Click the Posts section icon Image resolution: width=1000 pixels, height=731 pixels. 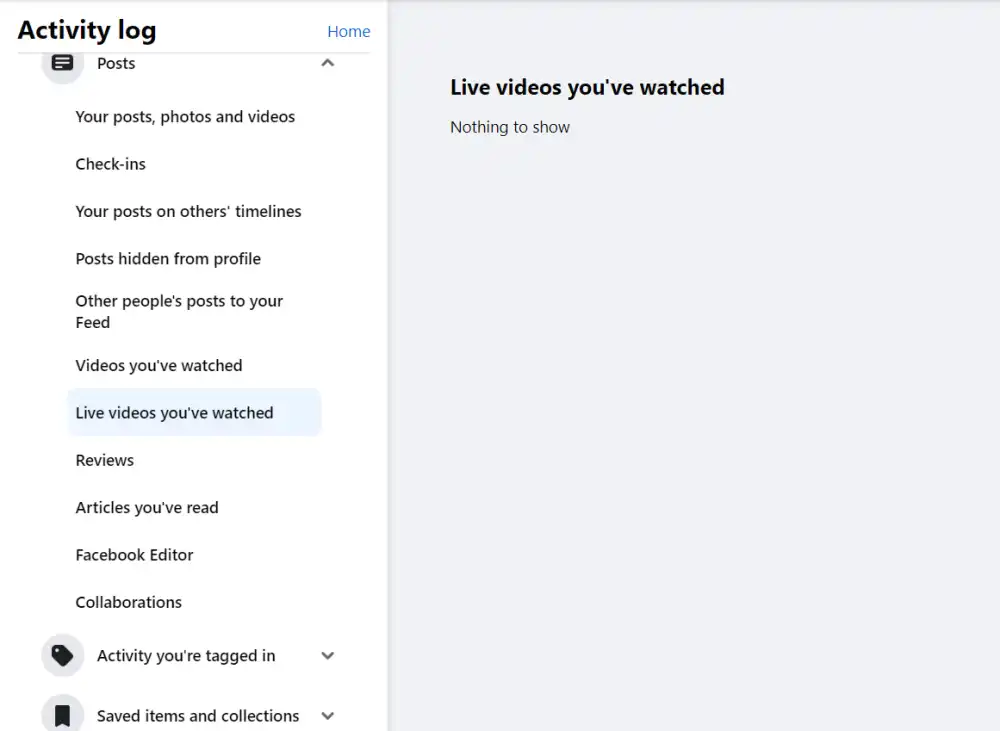[x=62, y=63]
